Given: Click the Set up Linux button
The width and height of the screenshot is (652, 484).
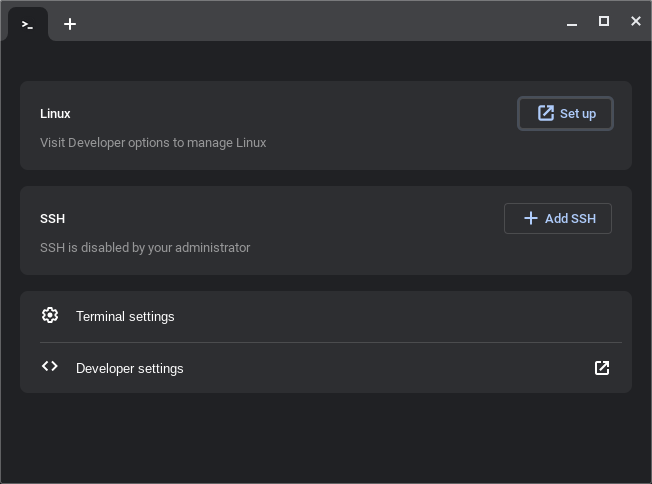Looking at the screenshot, I should click(565, 114).
